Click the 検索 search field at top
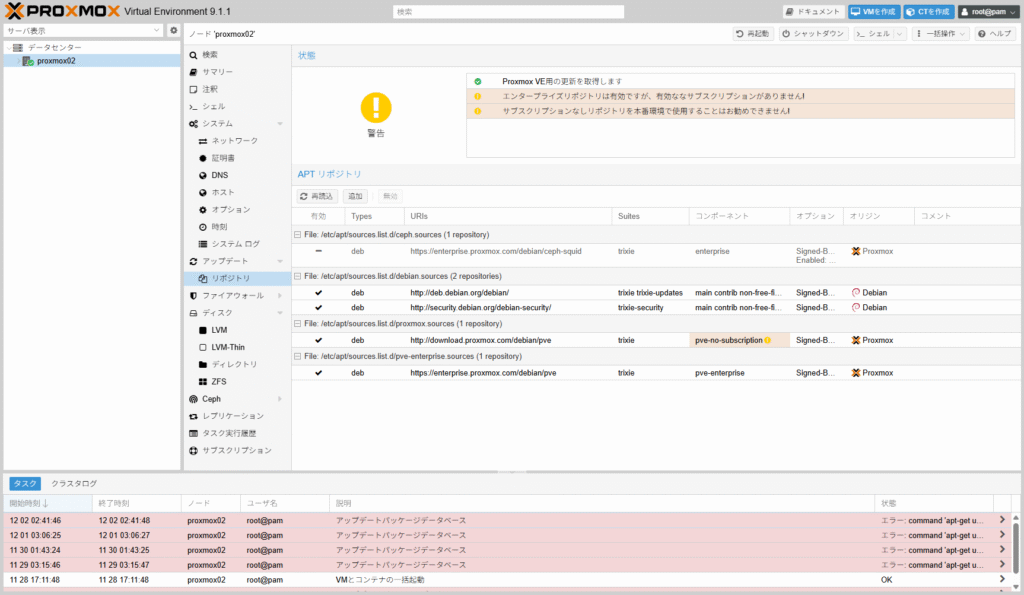The height and width of the screenshot is (595, 1024). (508, 12)
